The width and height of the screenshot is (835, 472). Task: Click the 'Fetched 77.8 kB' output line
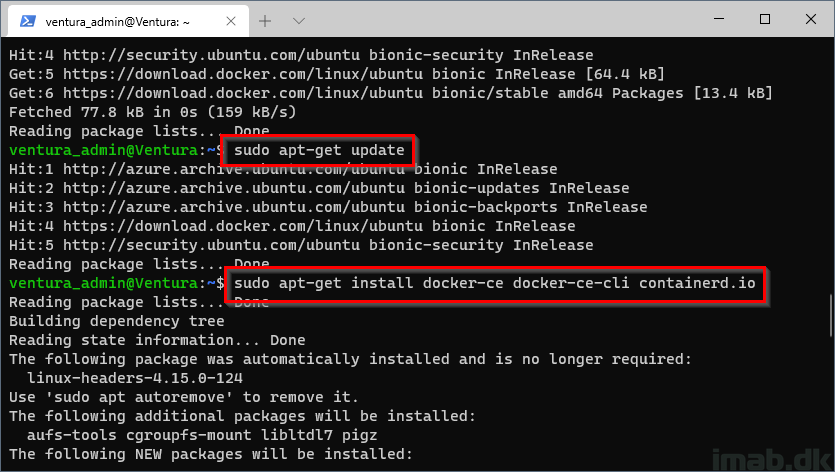click(x=152, y=112)
